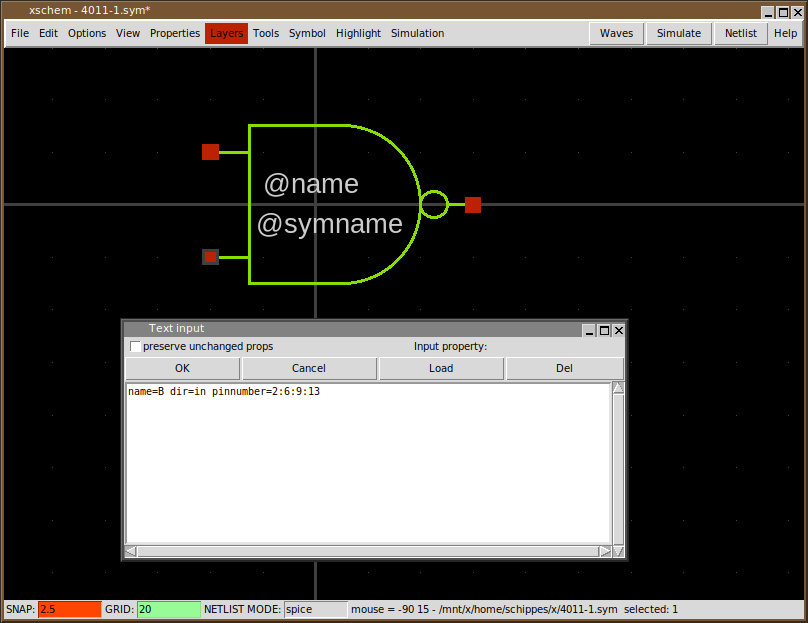Select the @symname text label

(330, 224)
